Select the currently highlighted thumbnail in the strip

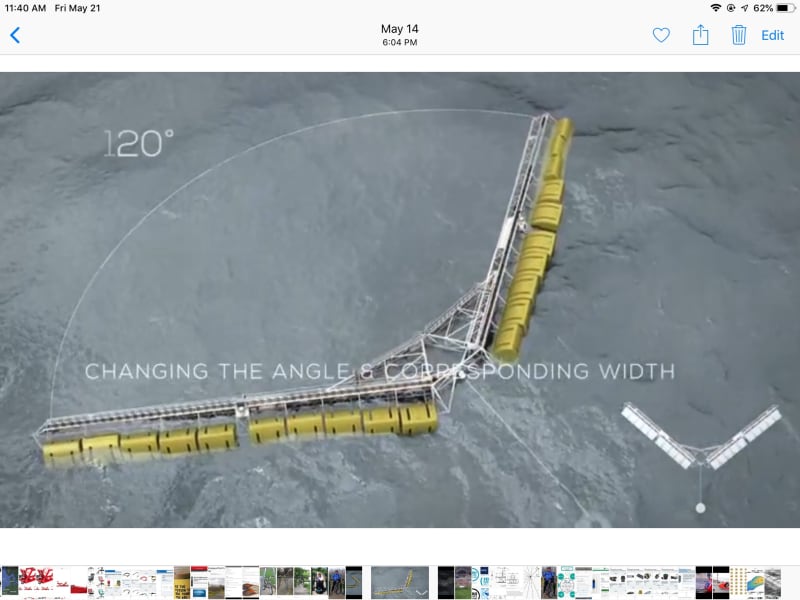coord(400,583)
